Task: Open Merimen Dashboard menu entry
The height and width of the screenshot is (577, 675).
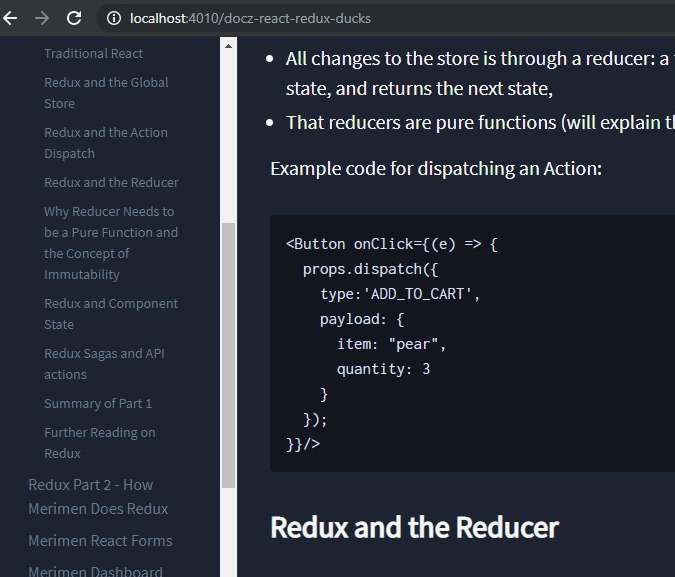Action: [96, 571]
